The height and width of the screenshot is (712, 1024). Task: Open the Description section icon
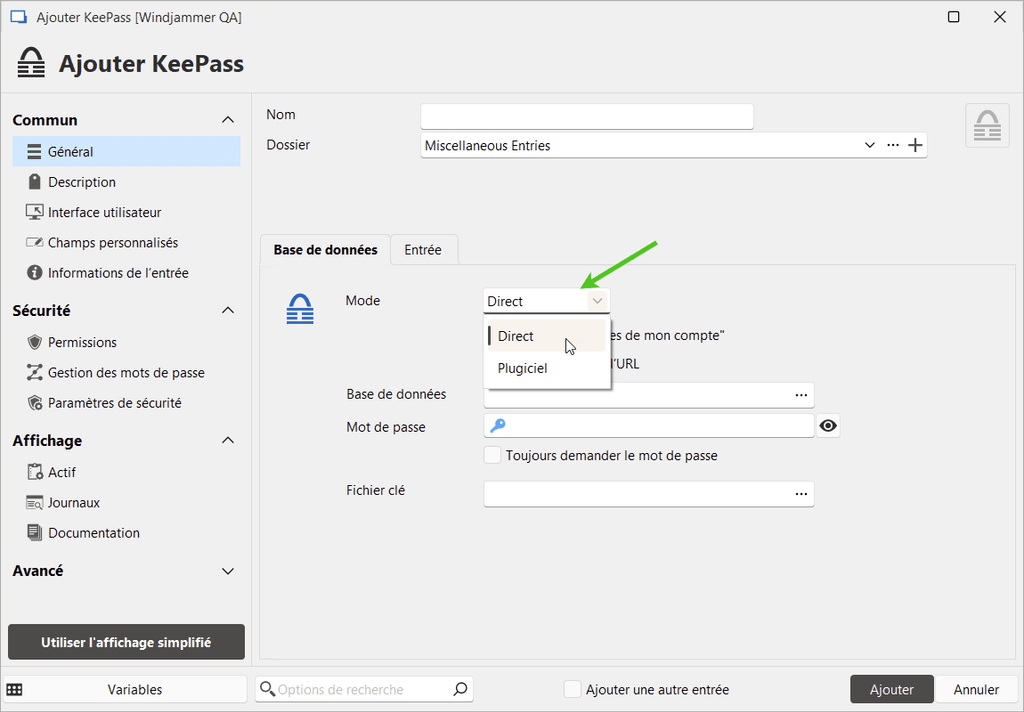click(33, 181)
